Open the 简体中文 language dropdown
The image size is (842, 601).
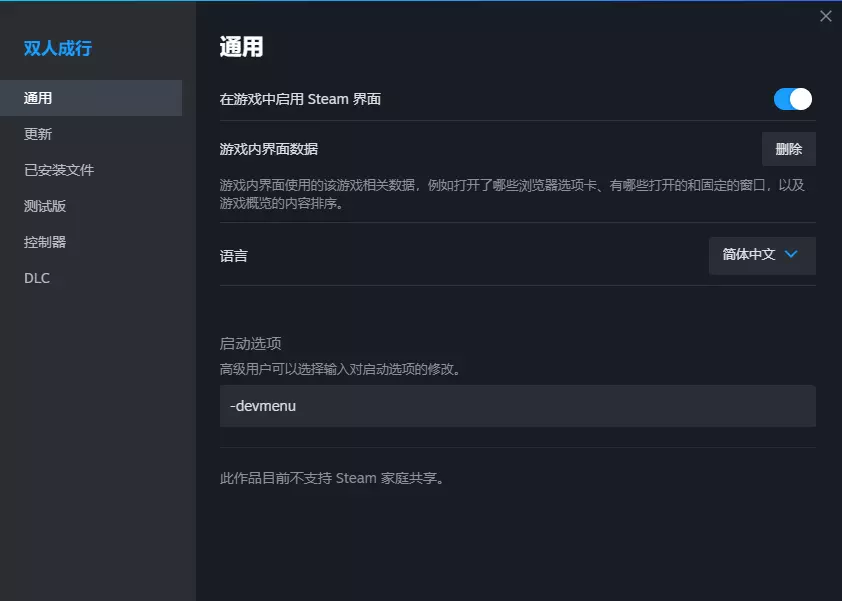click(761, 255)
